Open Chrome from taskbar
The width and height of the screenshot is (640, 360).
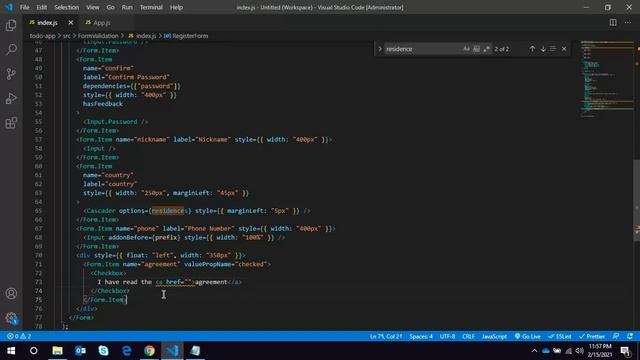point(149,351)
